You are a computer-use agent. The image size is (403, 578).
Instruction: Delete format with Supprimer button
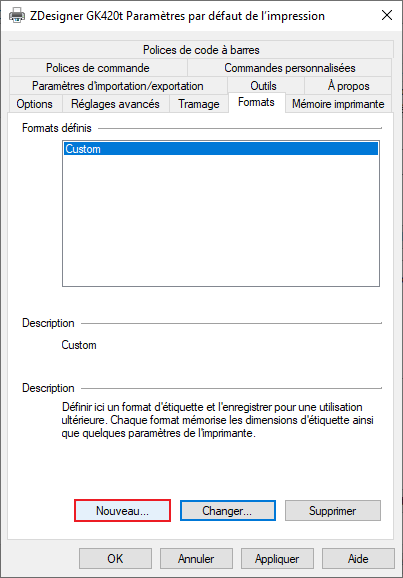333,511
